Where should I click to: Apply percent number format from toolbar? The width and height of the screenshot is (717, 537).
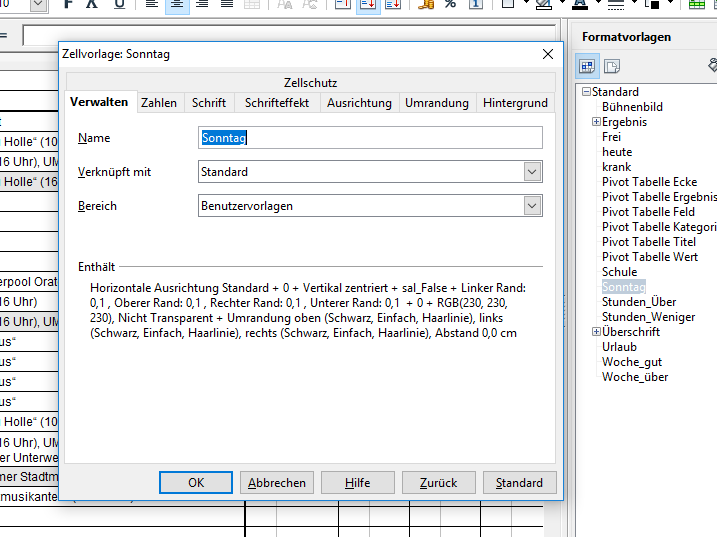point(450,5)
